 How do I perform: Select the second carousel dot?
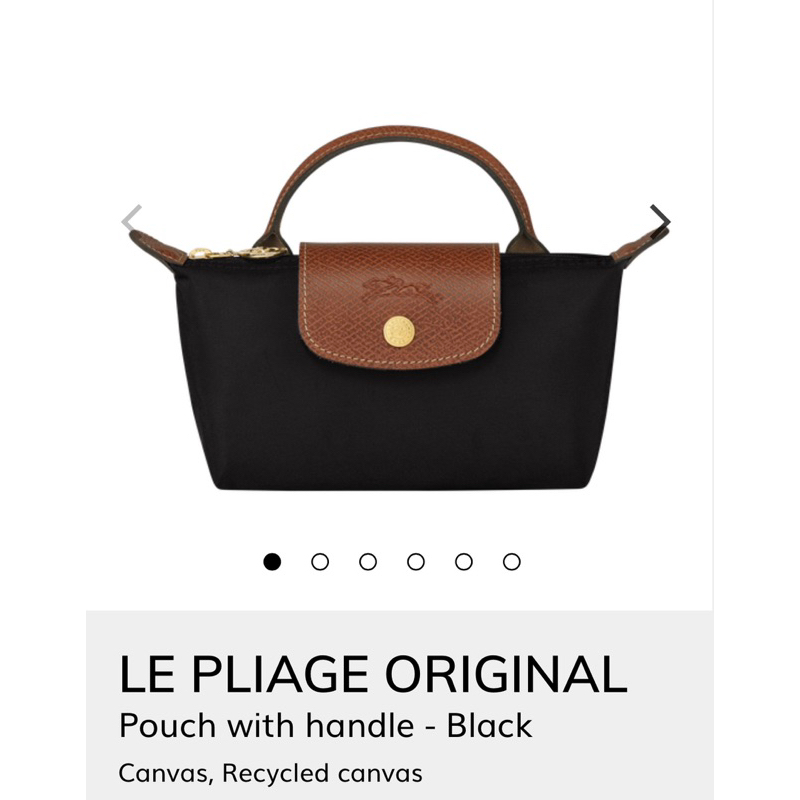point(320,562)
